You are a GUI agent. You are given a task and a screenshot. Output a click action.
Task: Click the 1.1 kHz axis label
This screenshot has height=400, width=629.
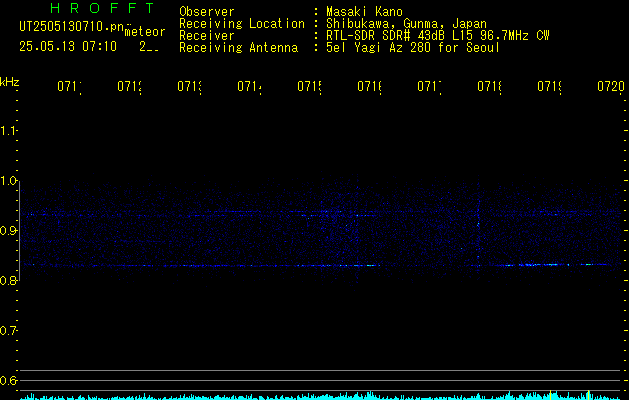pyautogui.click(x=8, y=130)
